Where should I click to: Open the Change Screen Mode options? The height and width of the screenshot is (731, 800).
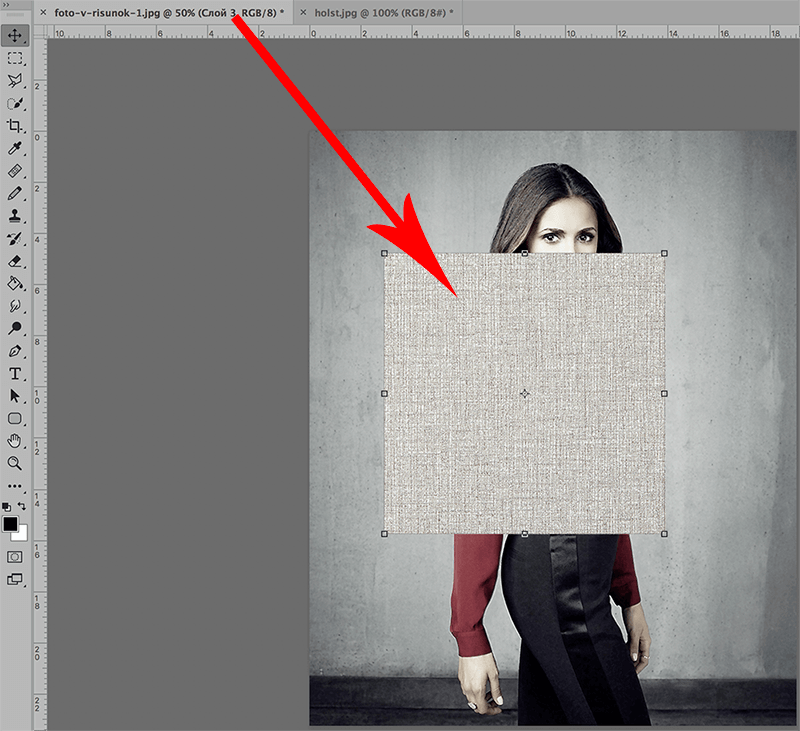click(15, 579)
